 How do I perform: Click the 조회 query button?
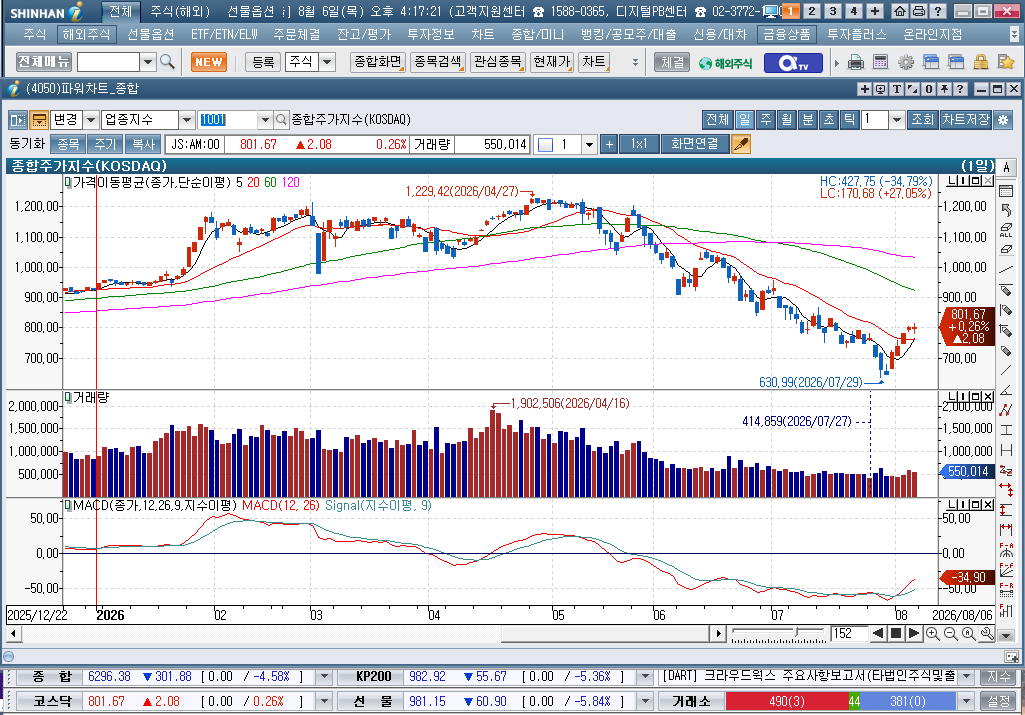coord(922,120)
